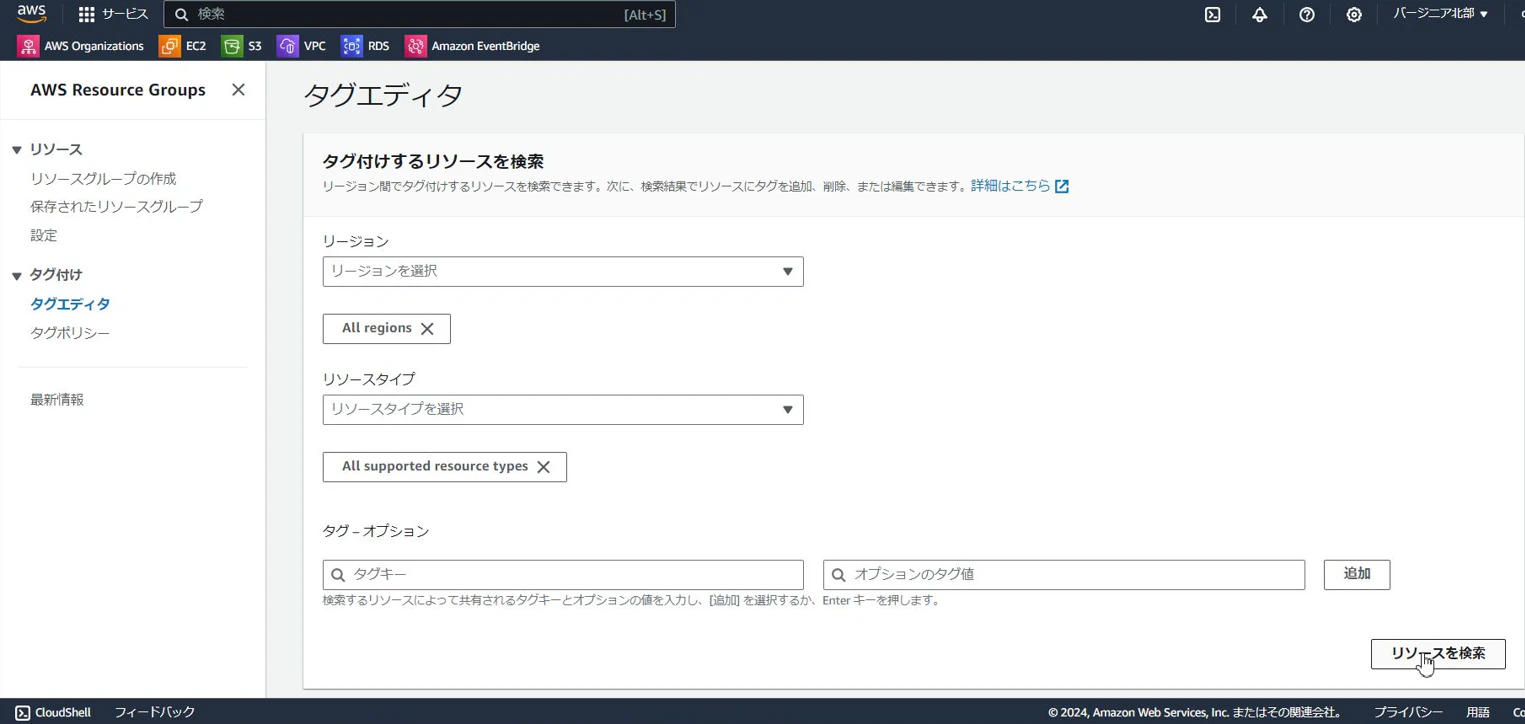Click the タグエディタ page heading
The height and width of the screenshot is (724, 1525).
point(383,95)
